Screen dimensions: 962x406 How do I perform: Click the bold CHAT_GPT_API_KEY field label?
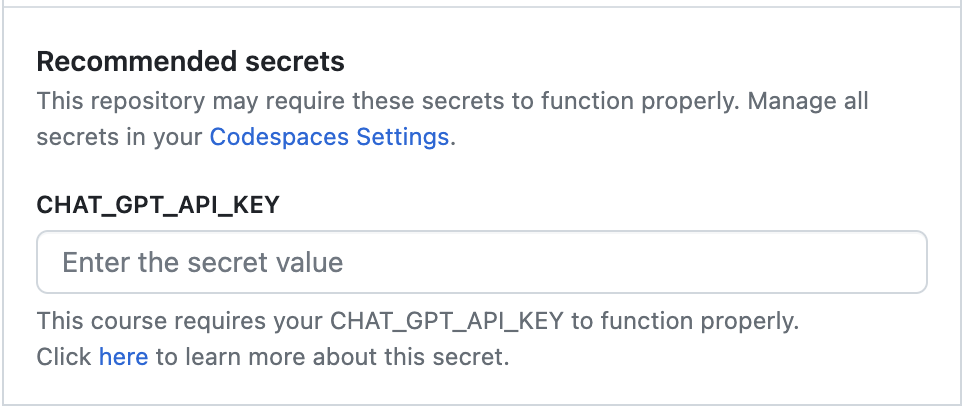(x=158, y=205)
